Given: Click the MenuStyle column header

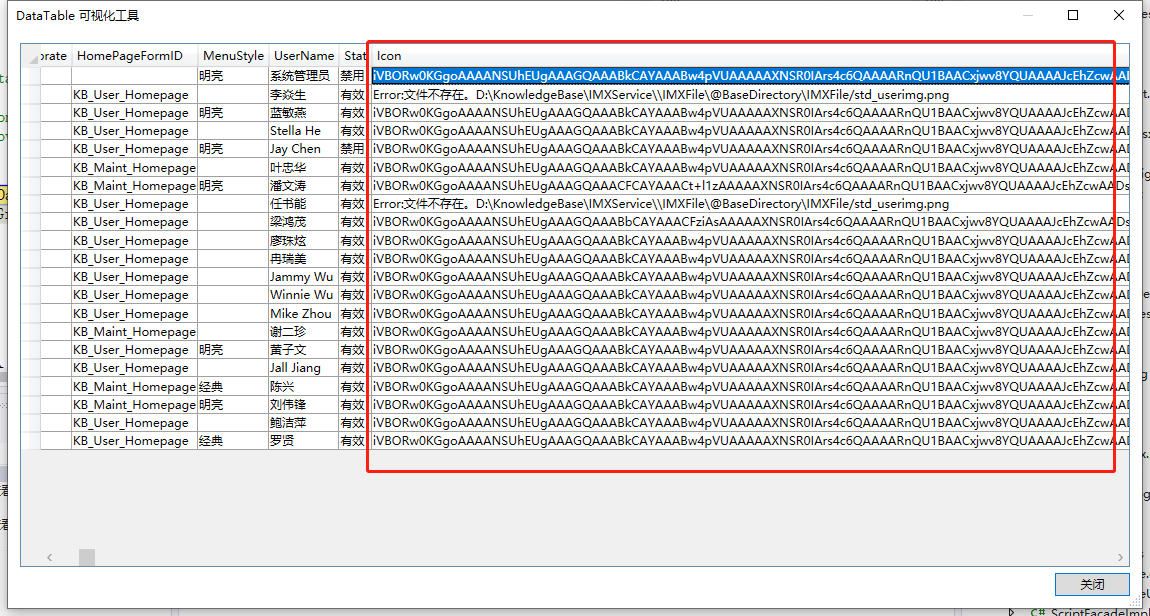Looking at the screenshot, I should (233, 56).
